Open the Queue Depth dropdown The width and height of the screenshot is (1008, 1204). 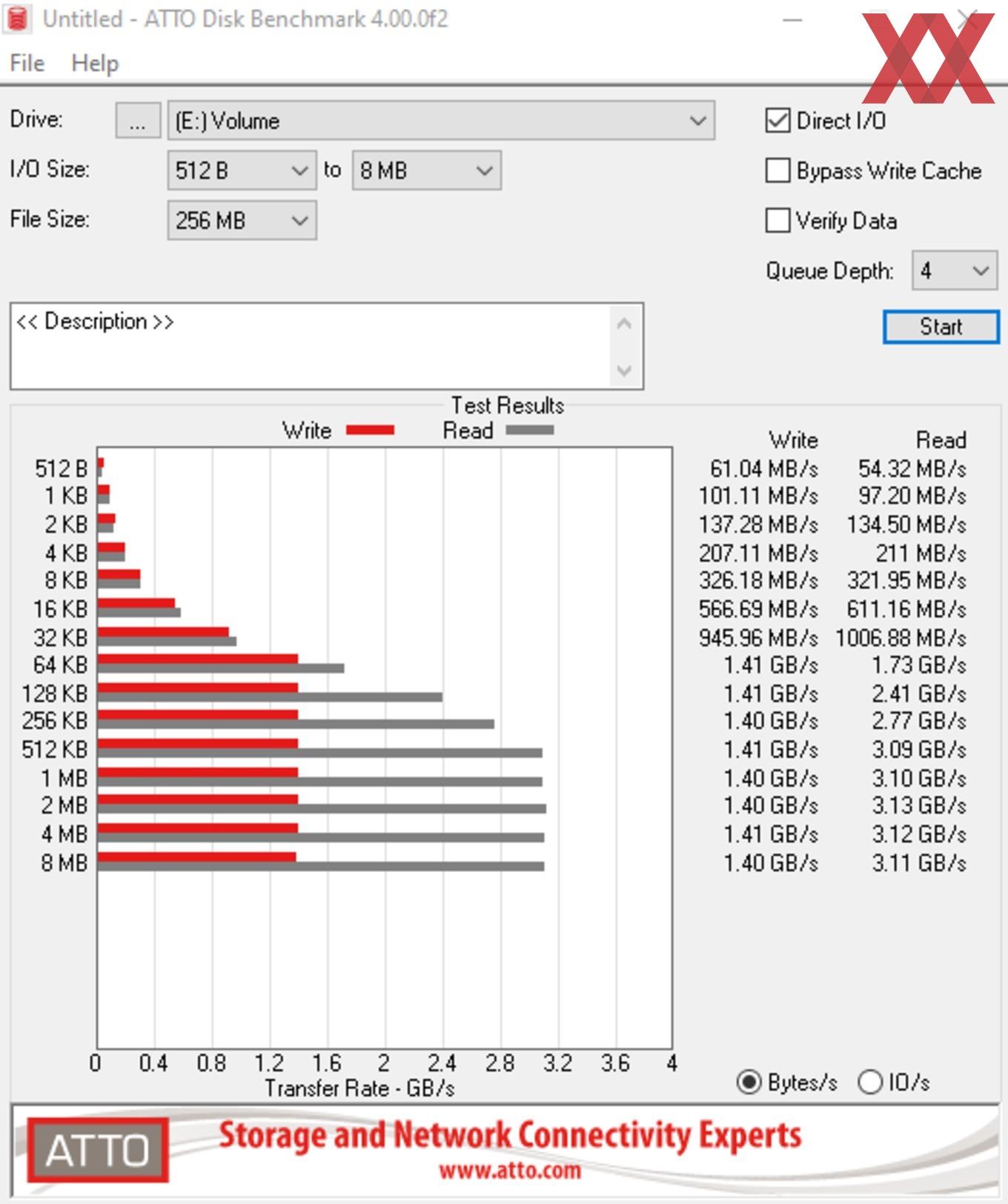tap(955, 270)
